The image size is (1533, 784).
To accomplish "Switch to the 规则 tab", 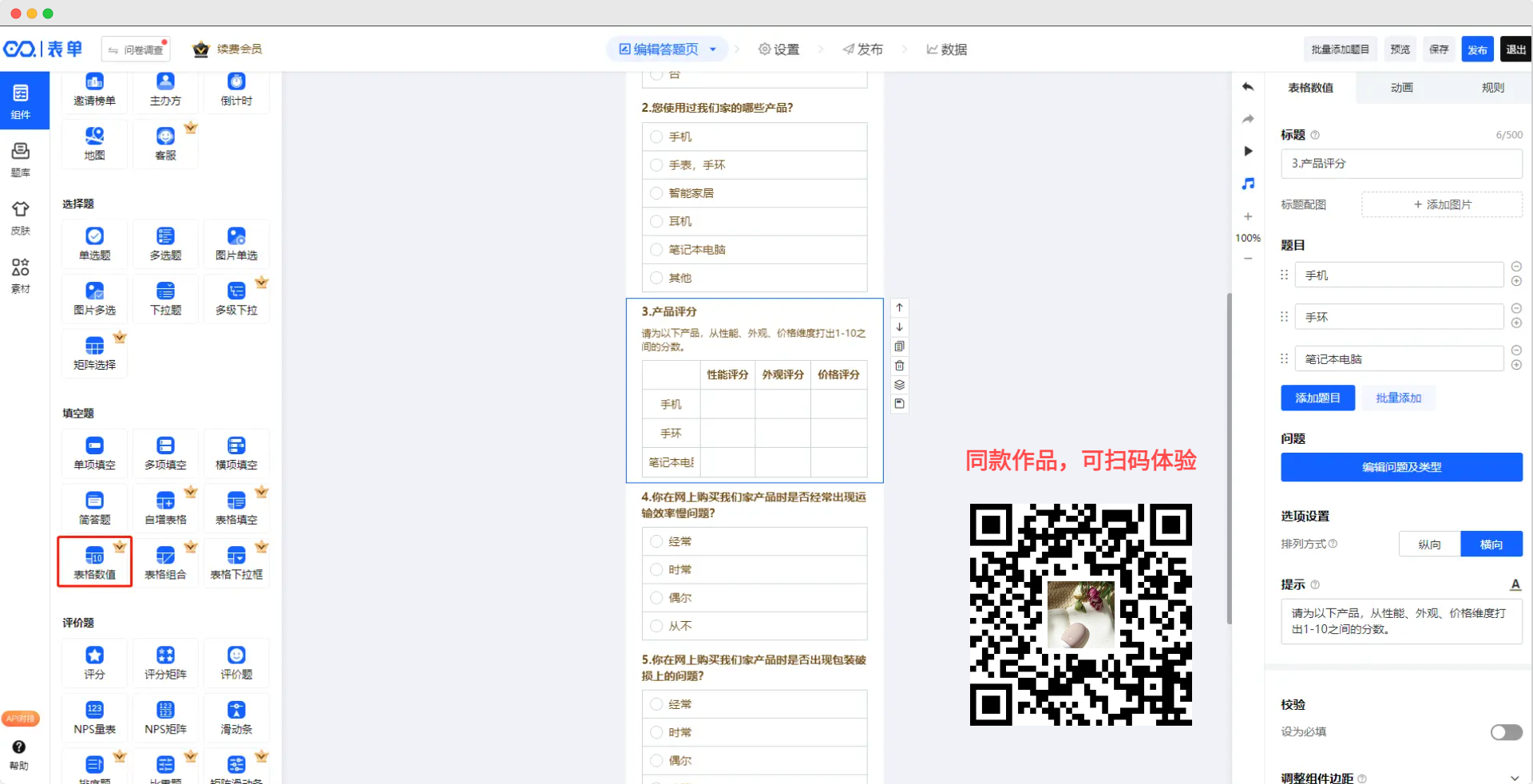I will (1492, 87).
